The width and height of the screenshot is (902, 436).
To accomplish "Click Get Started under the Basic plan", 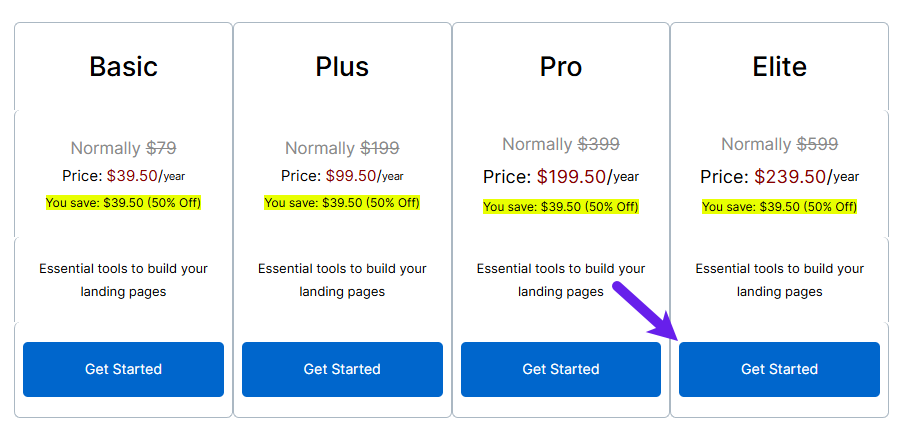I will (123, 369).
